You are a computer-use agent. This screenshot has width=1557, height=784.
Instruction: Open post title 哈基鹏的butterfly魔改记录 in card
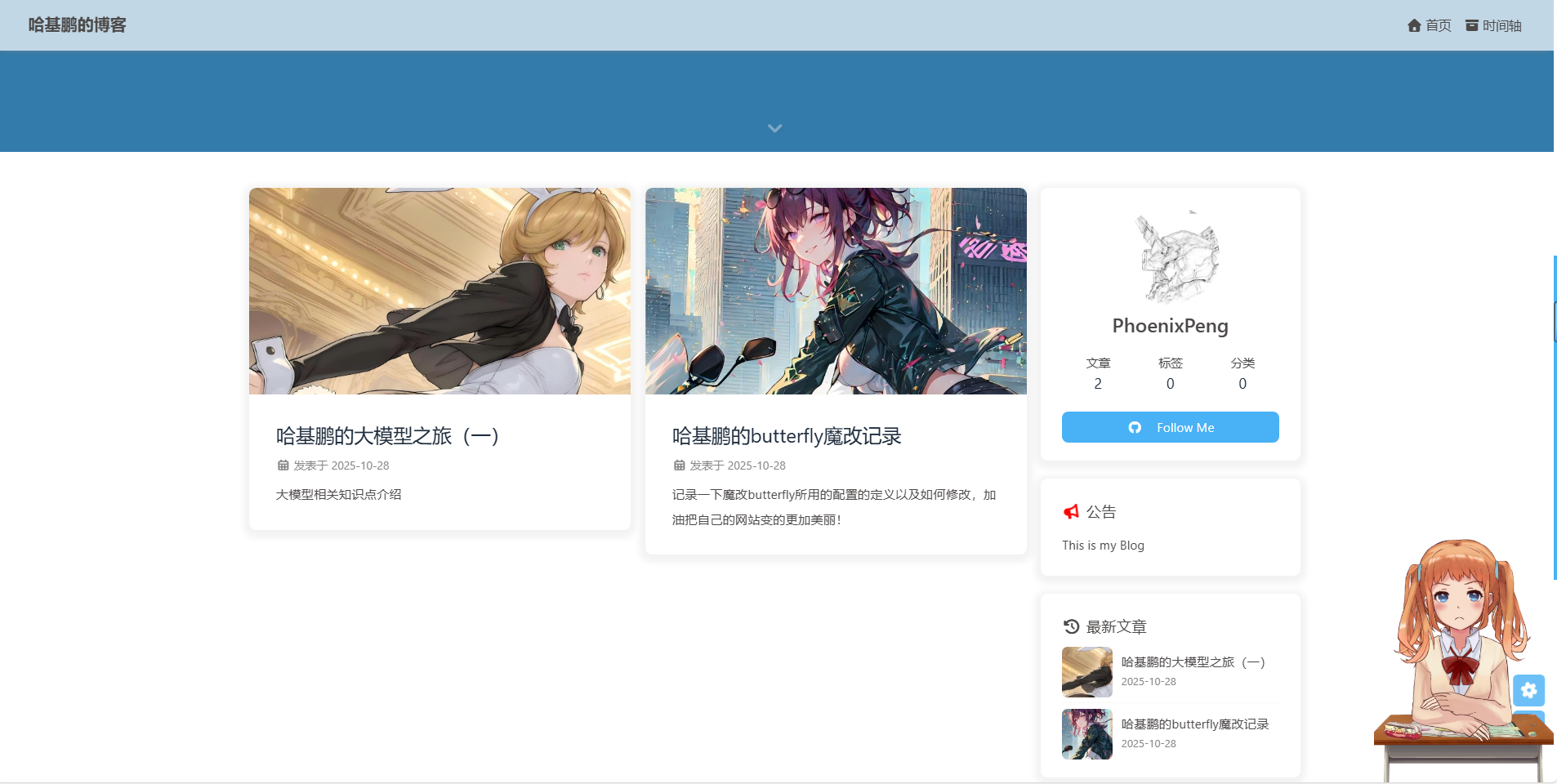[x=787, y=436]
